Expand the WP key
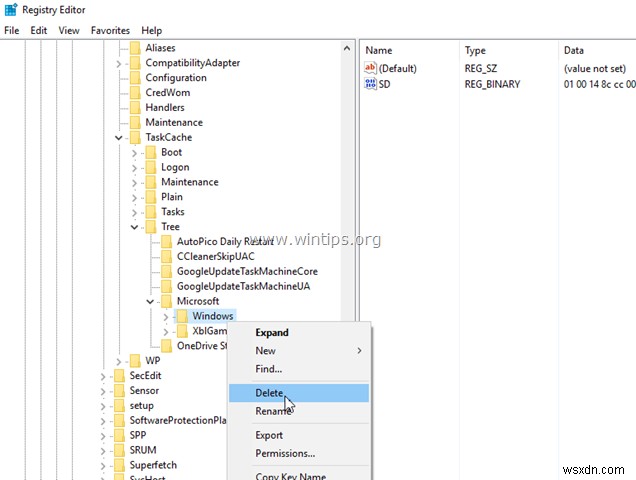 point(118,362)
